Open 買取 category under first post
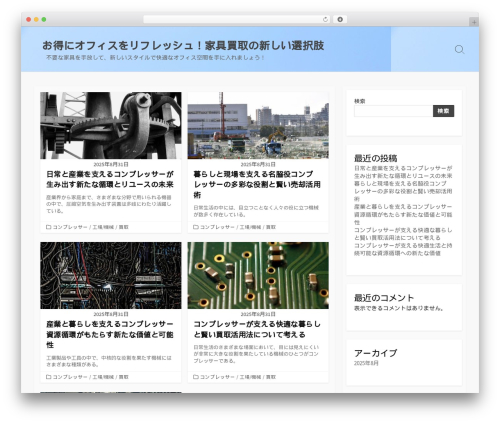 (124, 227)
